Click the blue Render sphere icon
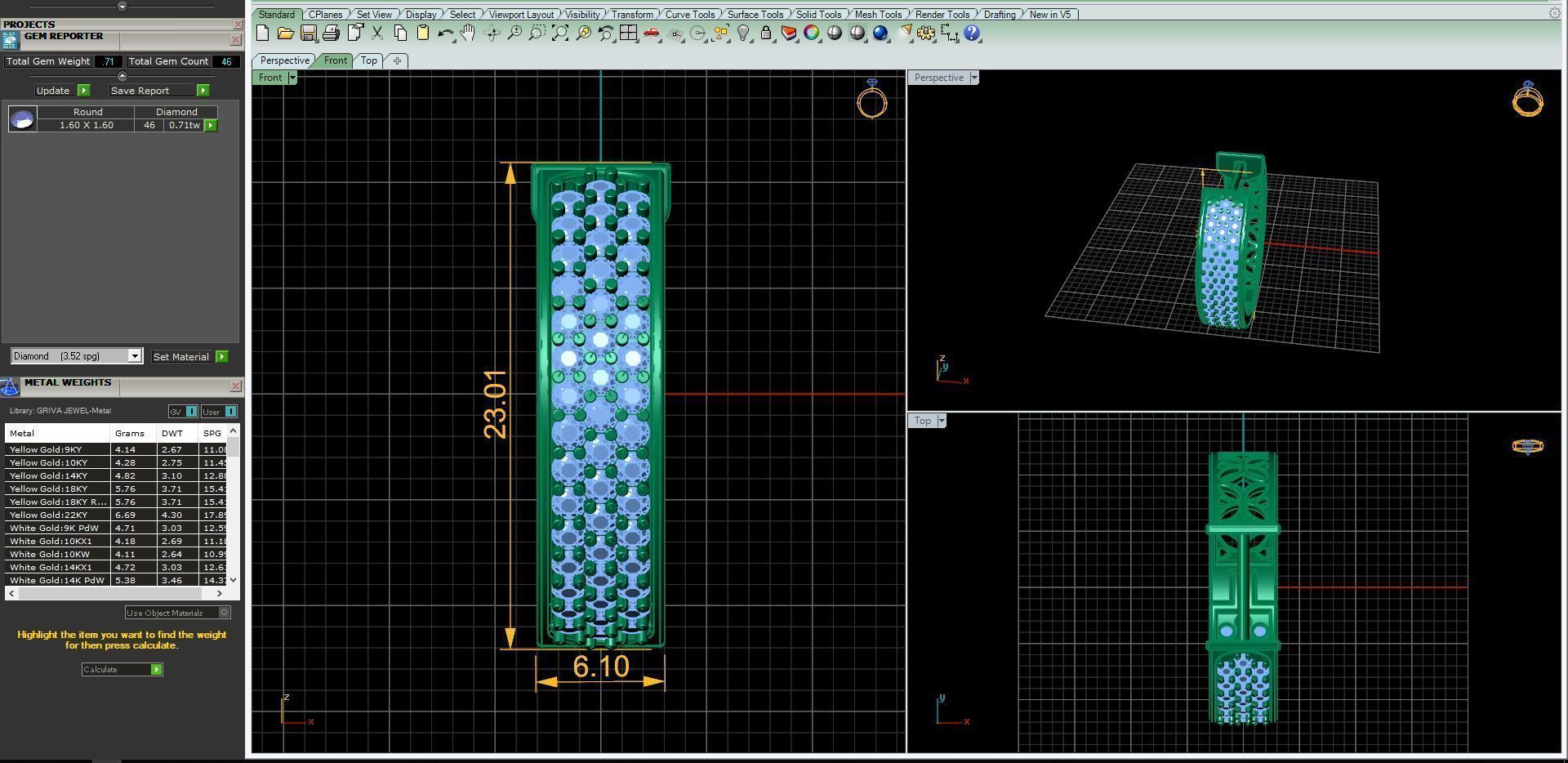This screenshot has width=1568, height=763. coord(880,33)
